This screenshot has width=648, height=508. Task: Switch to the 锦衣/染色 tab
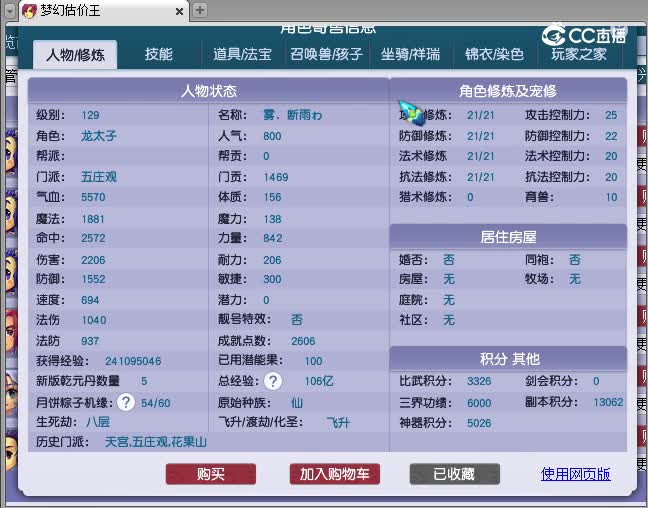494,54
